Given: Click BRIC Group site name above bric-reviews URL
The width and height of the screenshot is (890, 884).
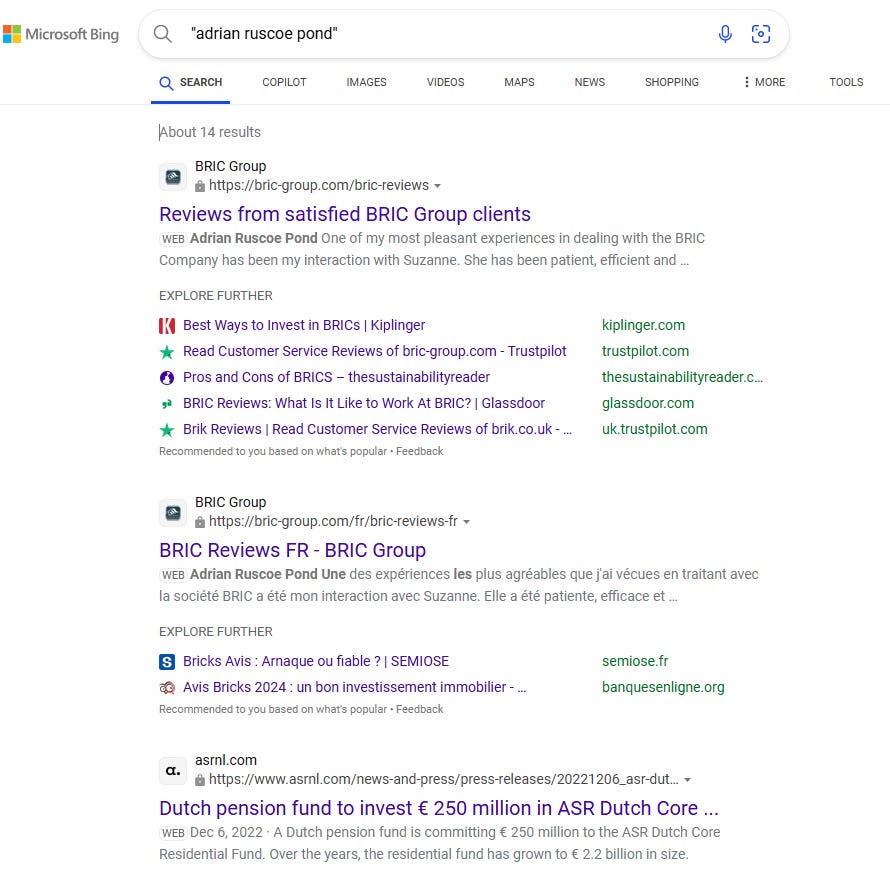Looking at the screenshot, I should [230, 166].
